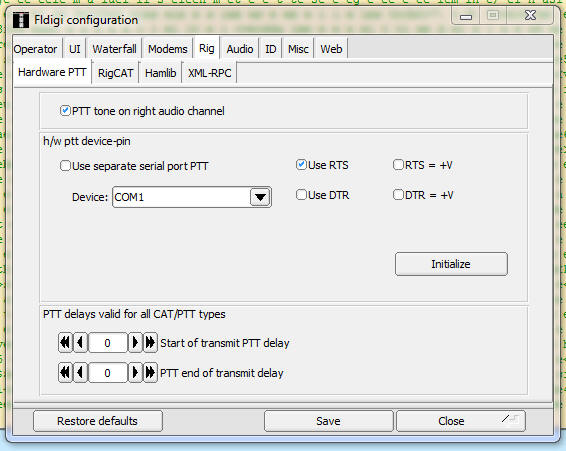Enable the Use DTR checkbox
The height and width of the screenshot is (451, 566).
tap(301, 195)
